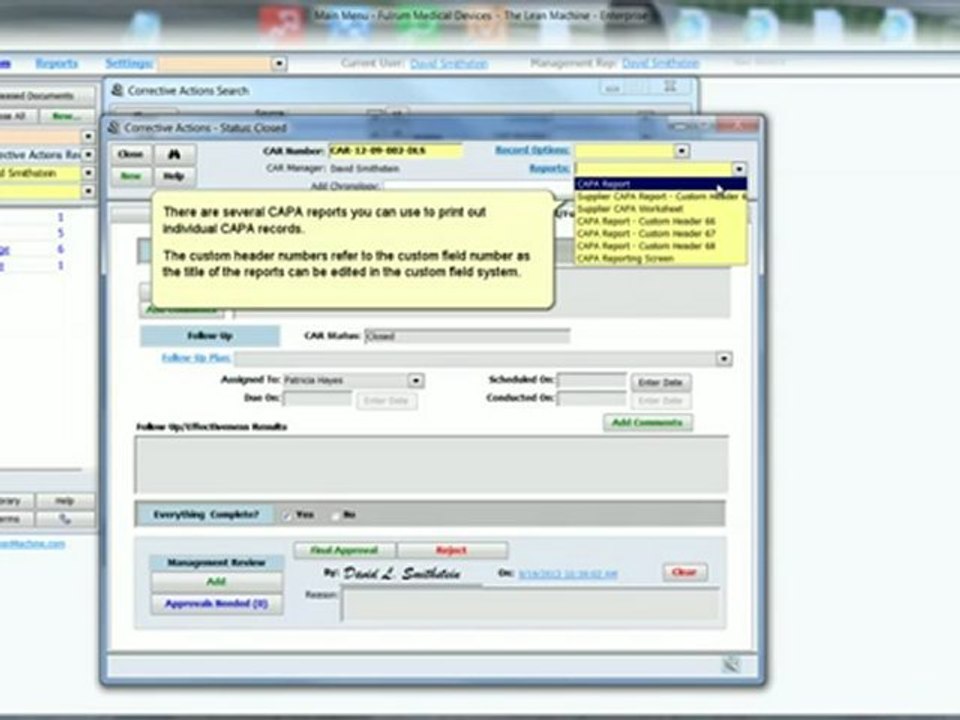The width and height of the screenshot is (960, 720).
Task: Open the orange dropdown in left panel
Action: tap(88, 136)
